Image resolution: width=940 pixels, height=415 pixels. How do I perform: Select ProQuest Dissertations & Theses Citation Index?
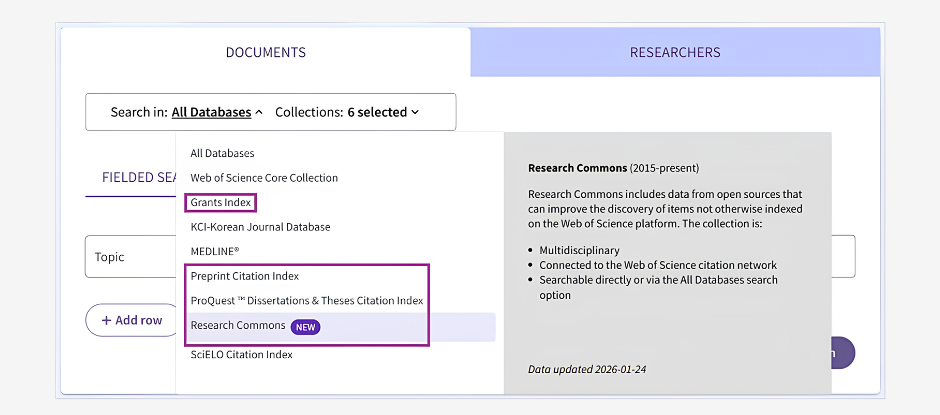pyautogui.click(x=307, y=300)
